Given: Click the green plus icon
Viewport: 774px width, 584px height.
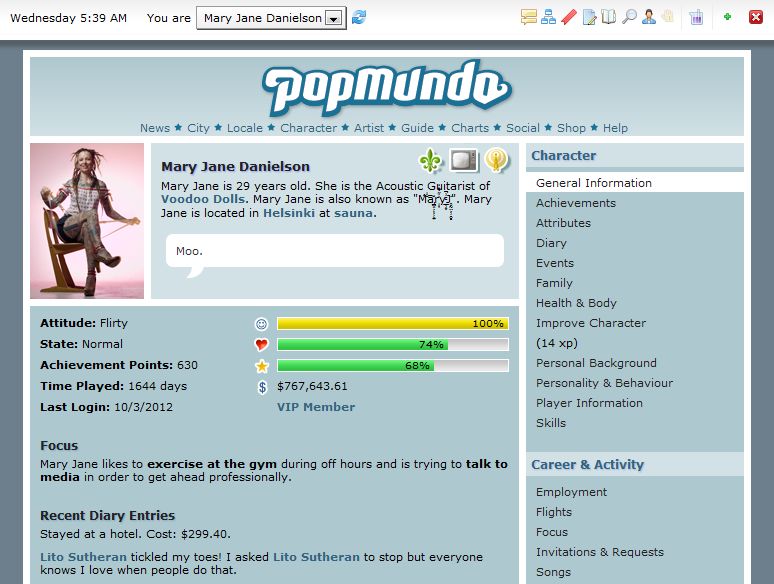Looking at the screenshot, I should pos(727,17).
